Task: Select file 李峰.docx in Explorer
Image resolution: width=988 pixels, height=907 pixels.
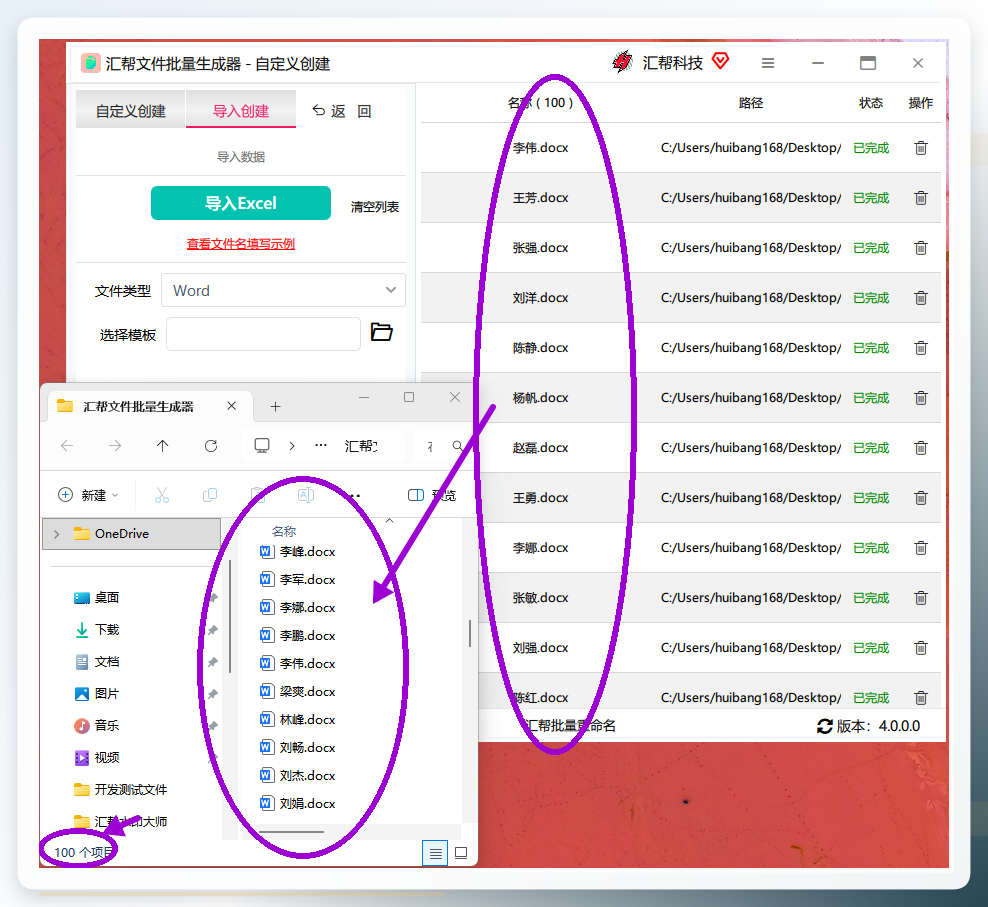Action: pyautogui.click(x=297, y=552)
